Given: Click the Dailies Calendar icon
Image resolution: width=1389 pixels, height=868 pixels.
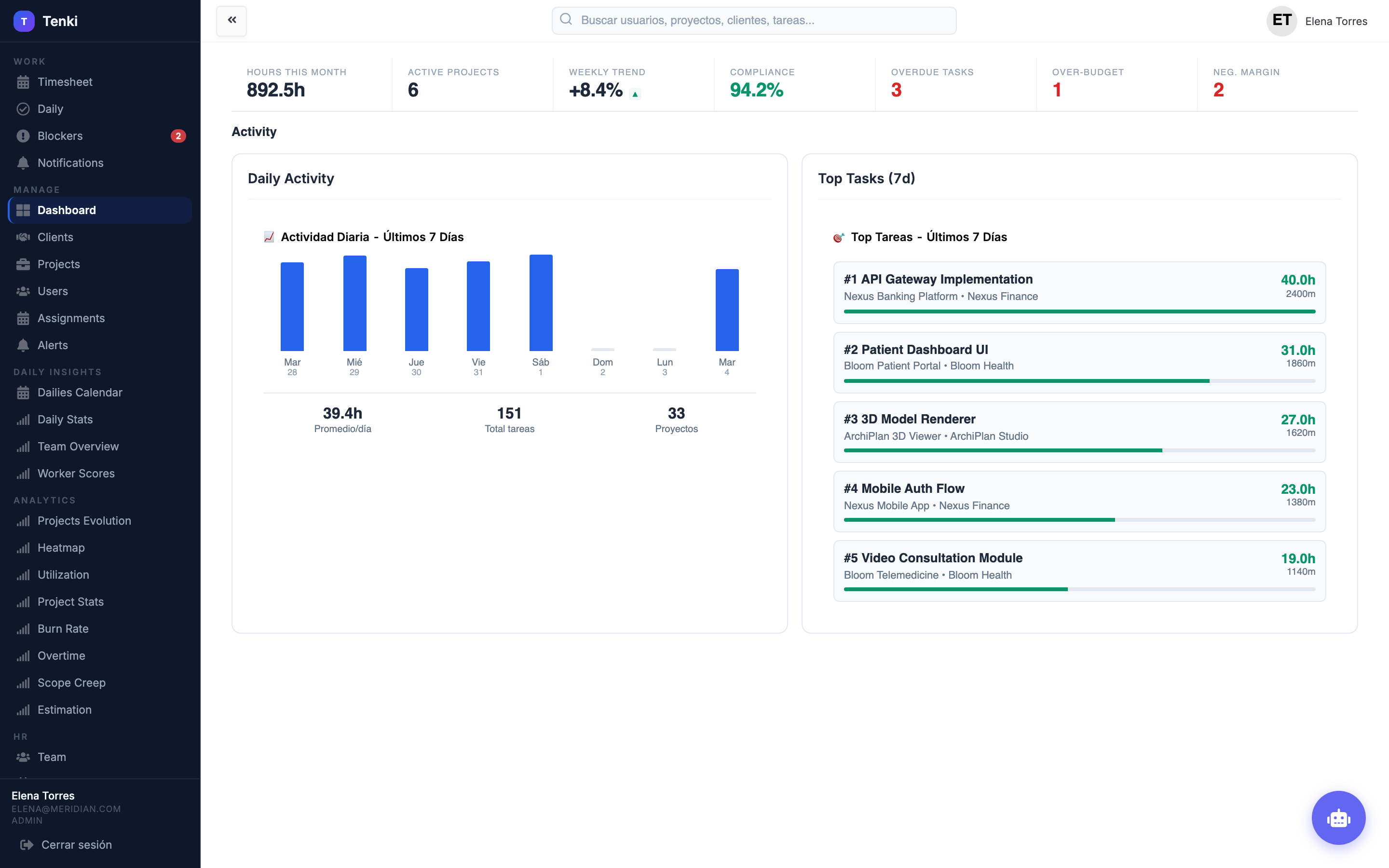Looking at the screenshot, I should (23, 393).
